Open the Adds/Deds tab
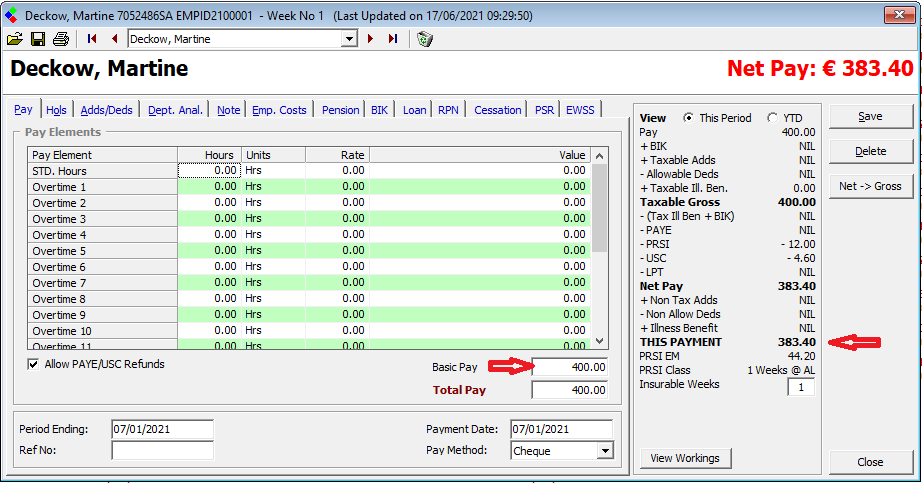Viewport: 922px width, 483px height. pyautogui.click(x=107, y=110)
